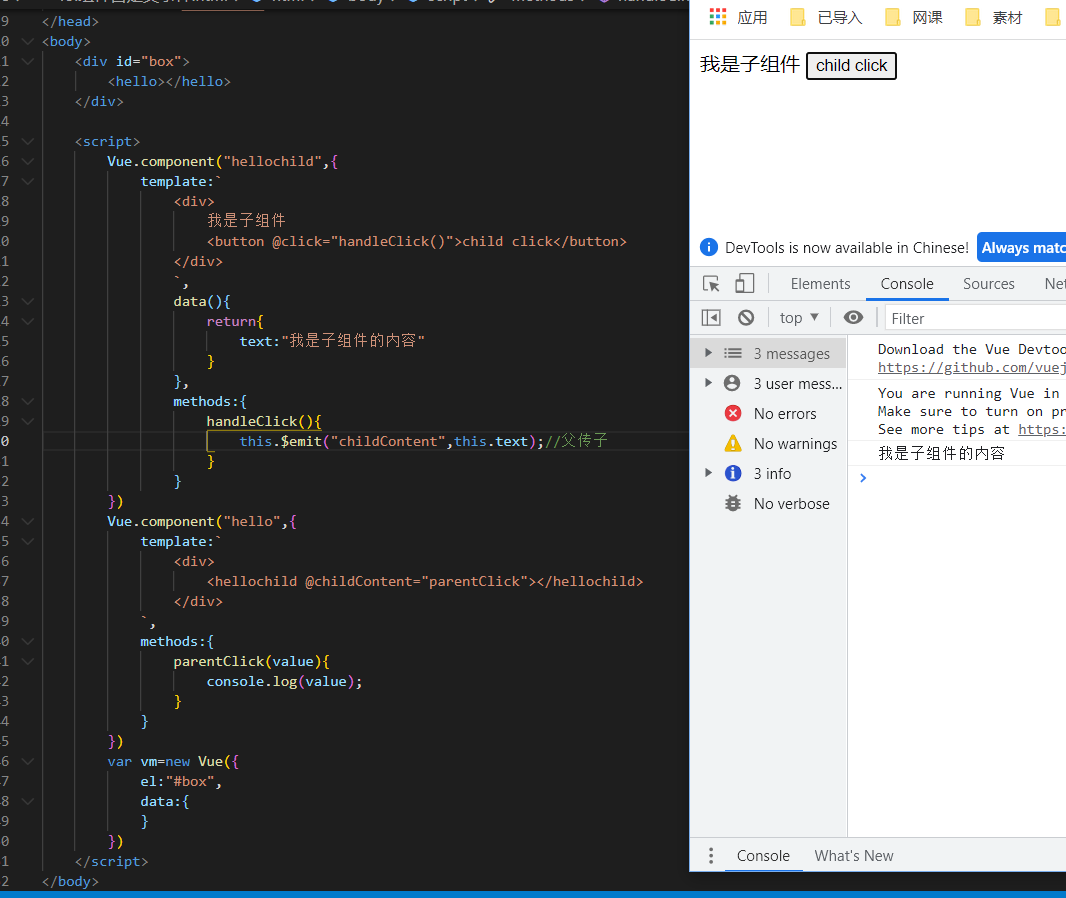Toggle the console sidebar panel icon
Screen dimensions: 1066x898
coord(711,317)
